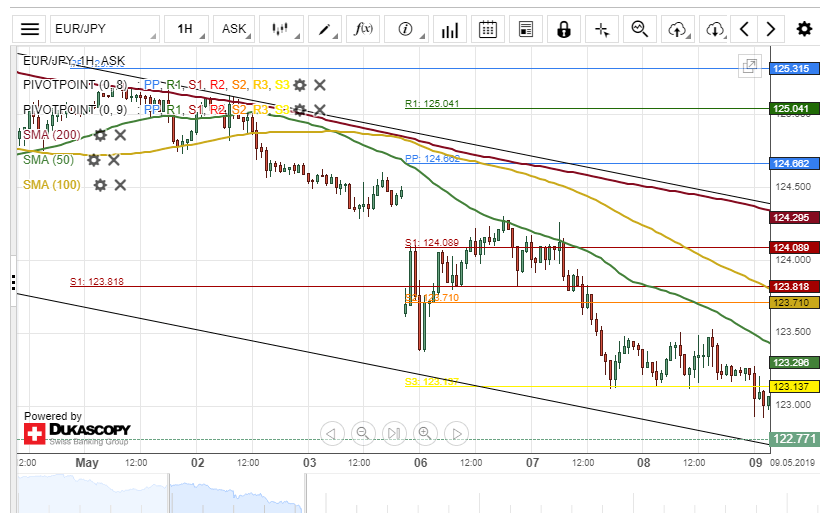The height and width of the screenshot is (517, 829).
Task: Click the news list icon
Action: pos(526,29)
